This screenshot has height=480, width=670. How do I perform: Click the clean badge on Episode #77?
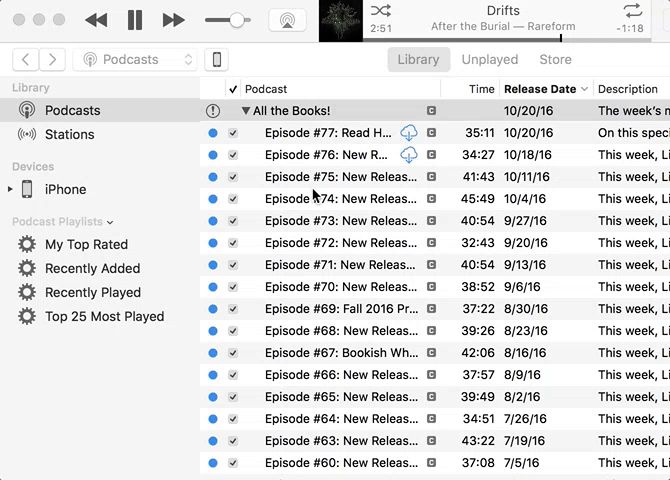(432, 133)
